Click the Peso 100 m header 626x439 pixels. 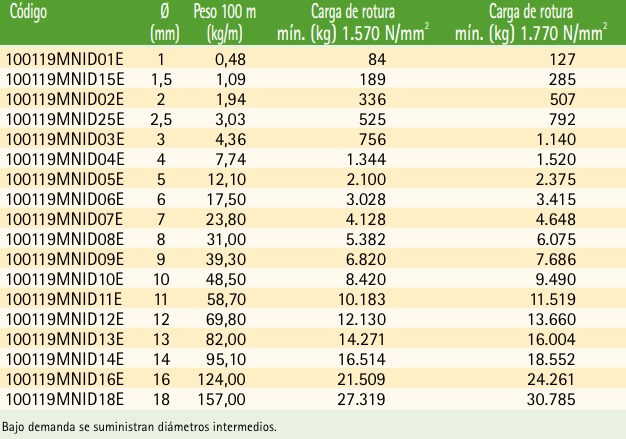(x=225, y=23)
